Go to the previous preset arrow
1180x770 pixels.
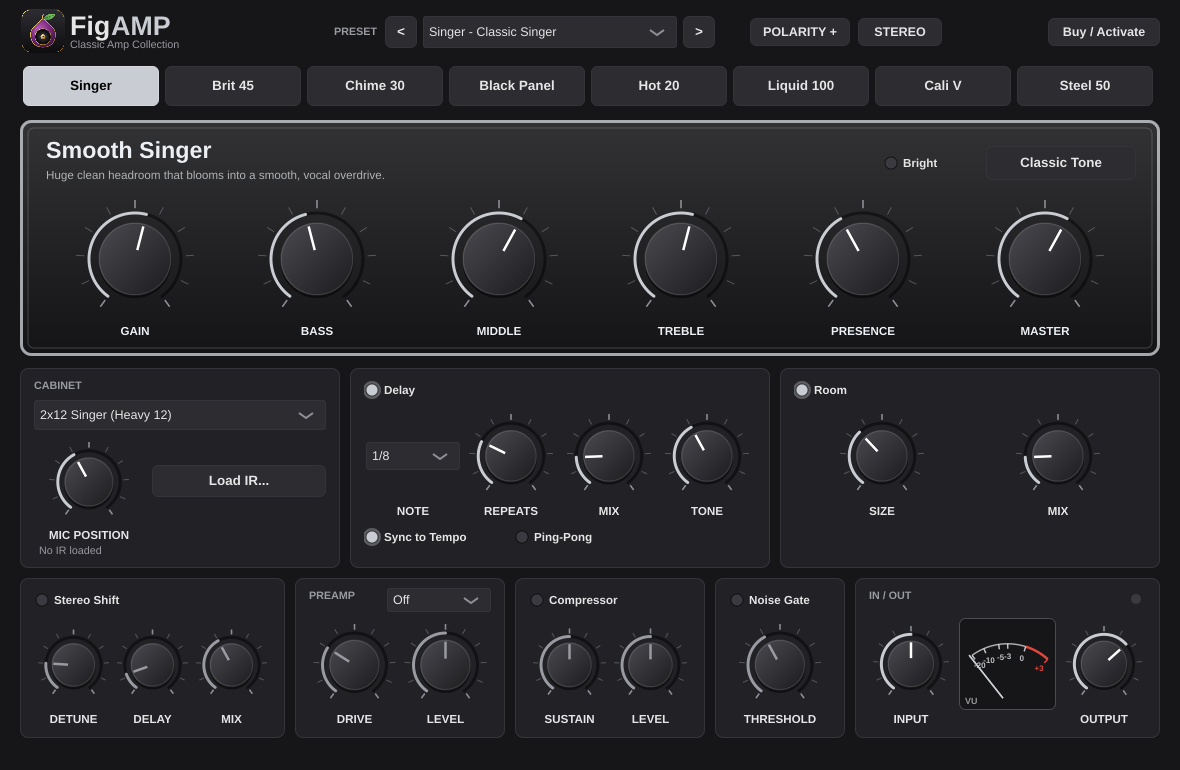click(401, 32)
